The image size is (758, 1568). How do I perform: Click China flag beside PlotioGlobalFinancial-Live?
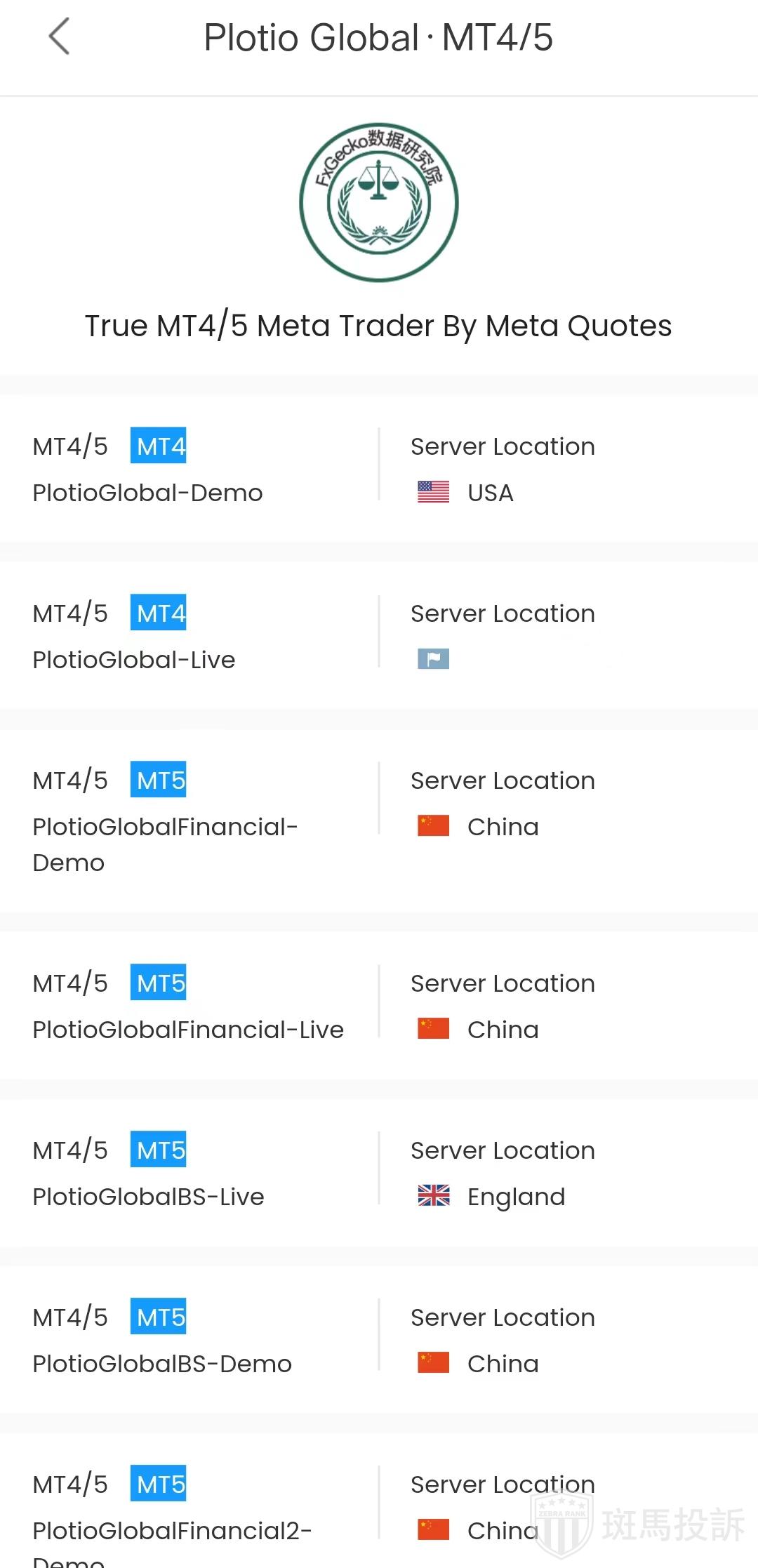point(433,1029)
